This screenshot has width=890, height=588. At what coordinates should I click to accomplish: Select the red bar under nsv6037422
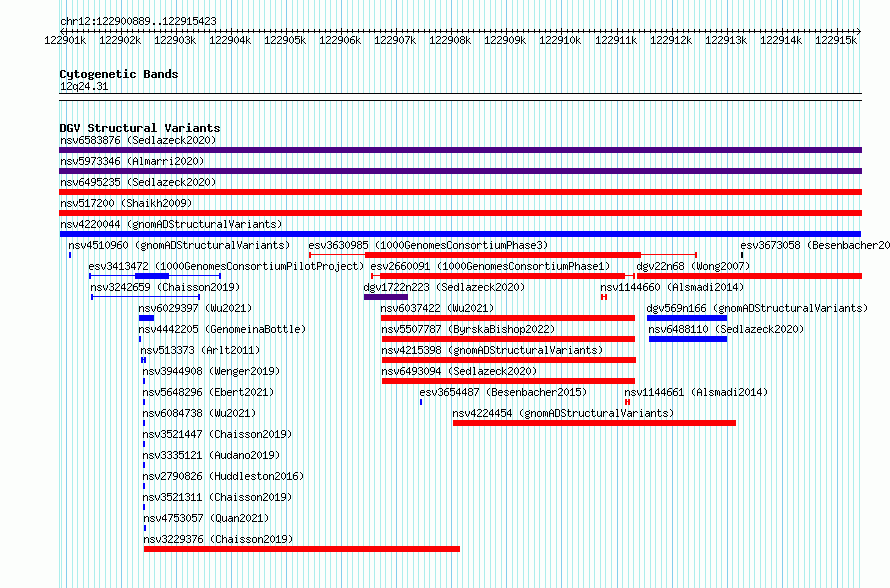coord(508,318)
